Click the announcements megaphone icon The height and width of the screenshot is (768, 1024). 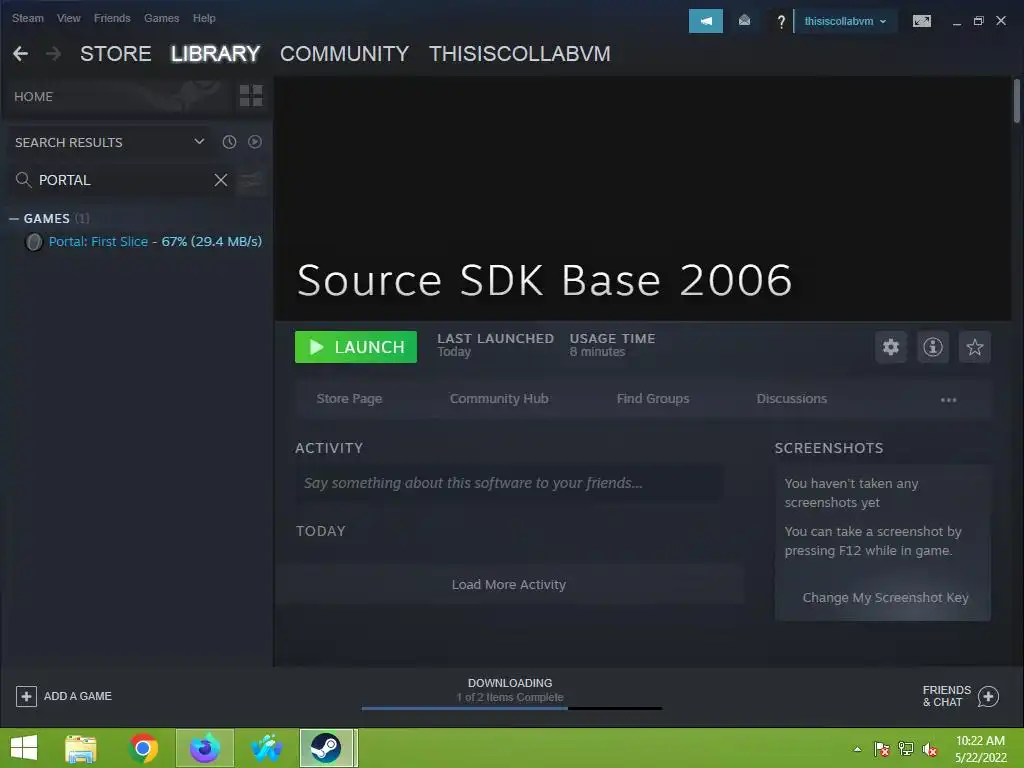(x=705, y=21)
